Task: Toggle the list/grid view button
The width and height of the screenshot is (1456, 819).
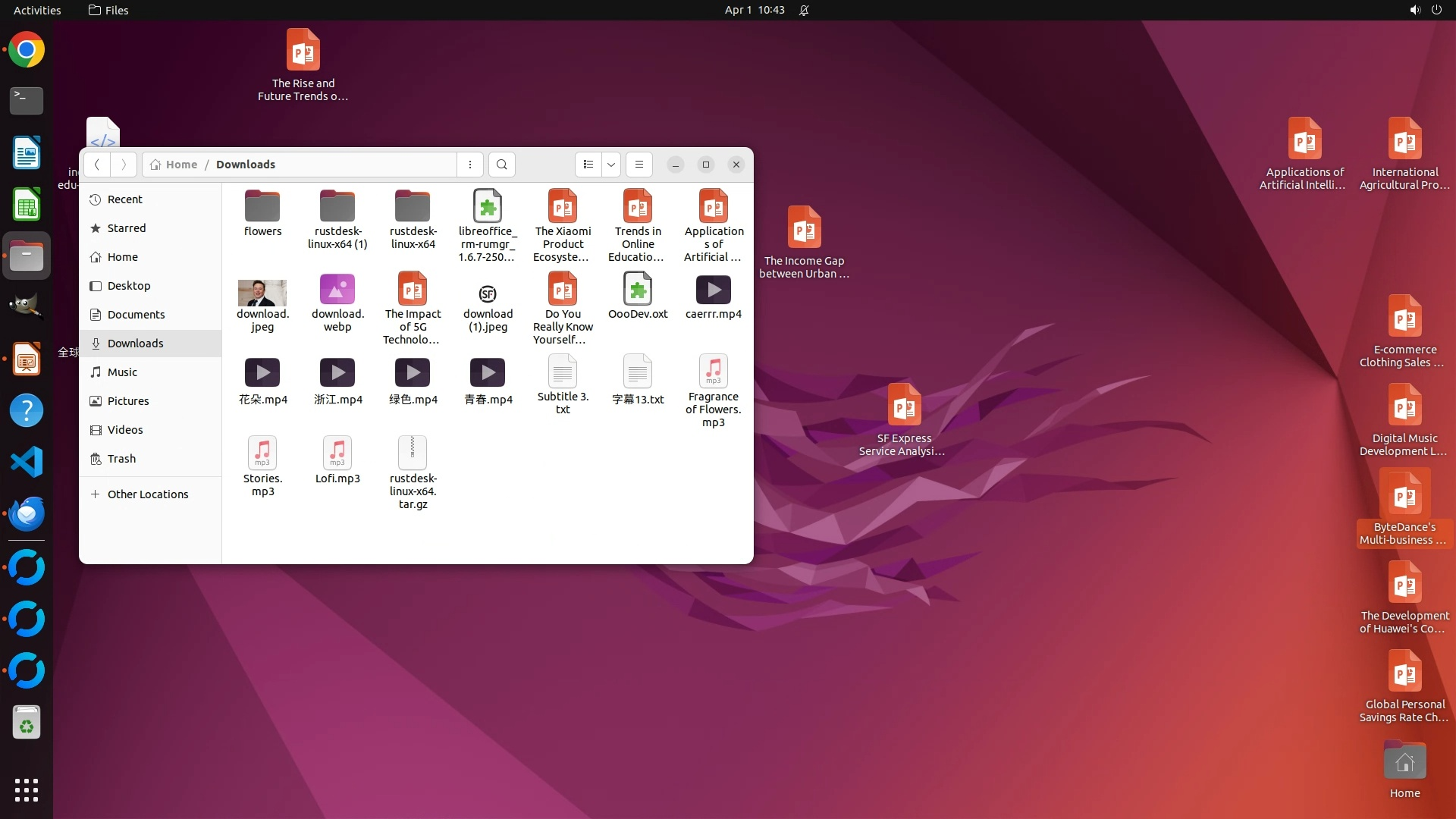Action: (x=588, y=165)
